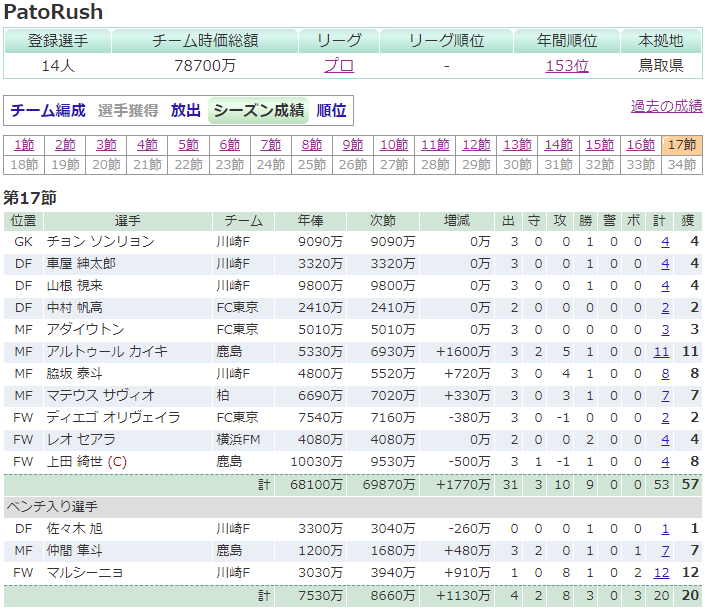Follow the プロ league link
The width and height of the screenshot is (705, 609).
(x=339, y=66)
